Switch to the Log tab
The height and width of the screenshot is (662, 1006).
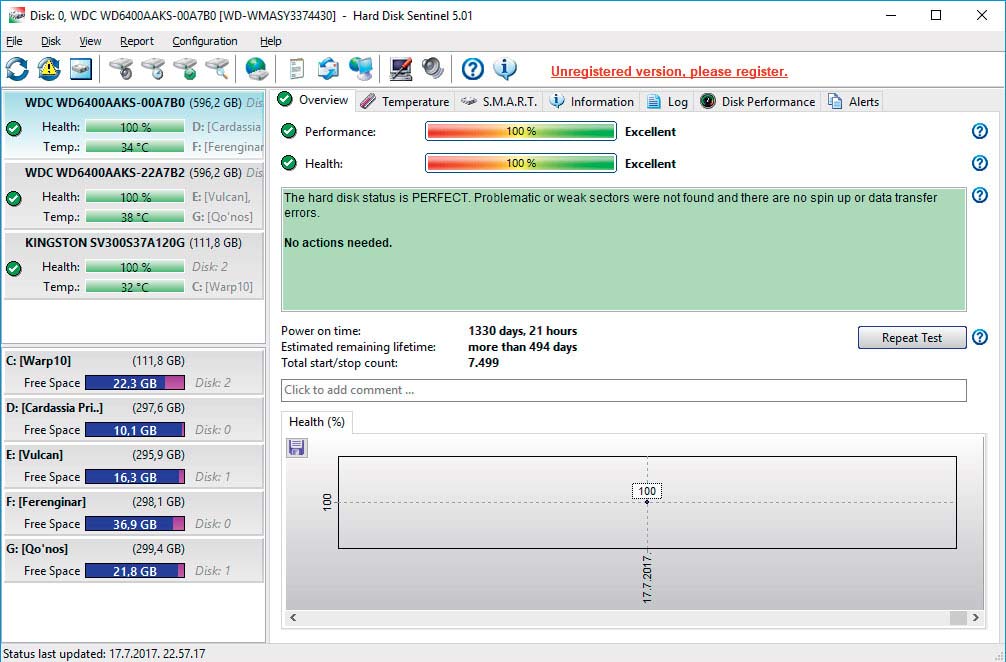tap(667, 101)
